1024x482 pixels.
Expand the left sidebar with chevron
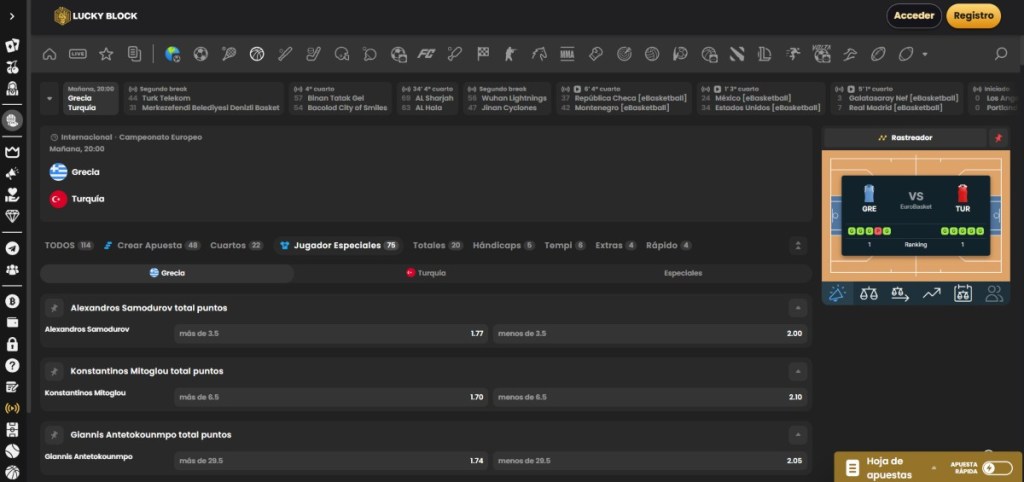point(12,16)
